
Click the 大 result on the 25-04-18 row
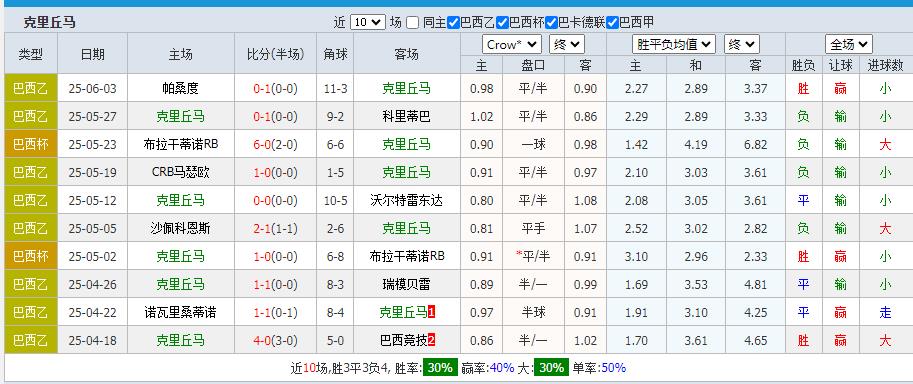click(x=885, y=340)
